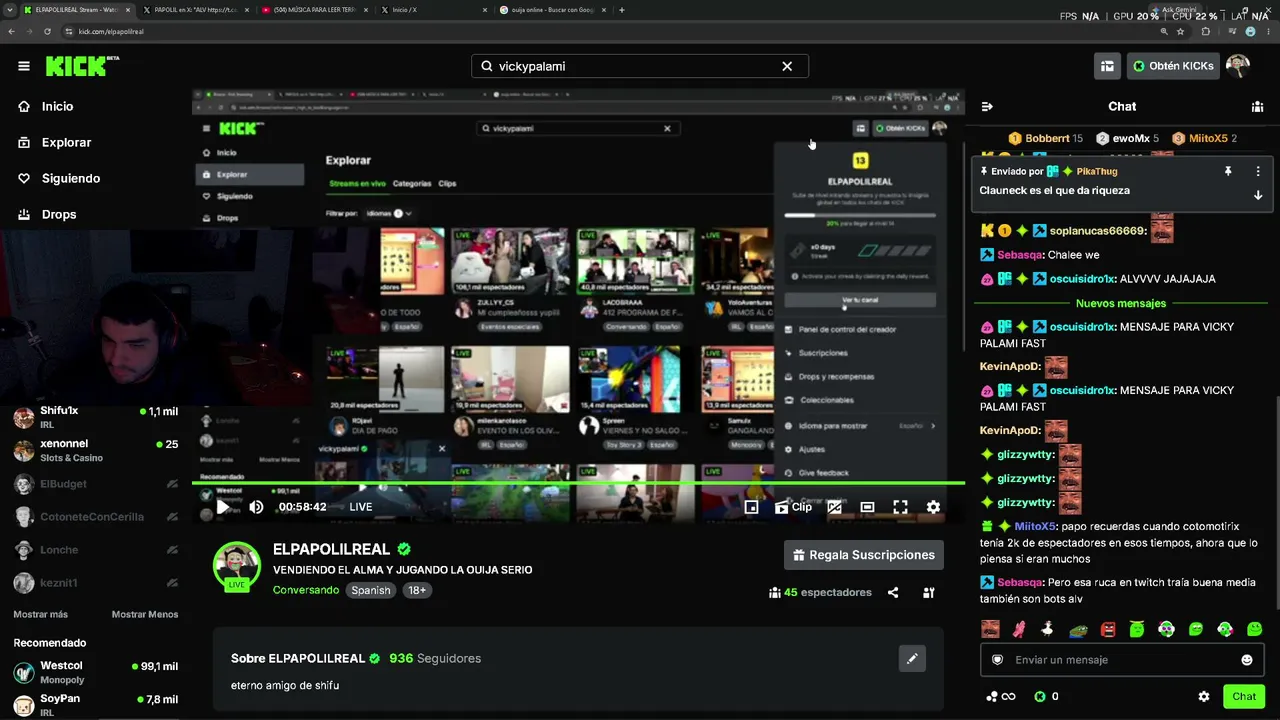This screenshot has width=1280, height=720.
Task: Click ewoMx in the gifter leaderboard
Action: tap(1127, 138)
